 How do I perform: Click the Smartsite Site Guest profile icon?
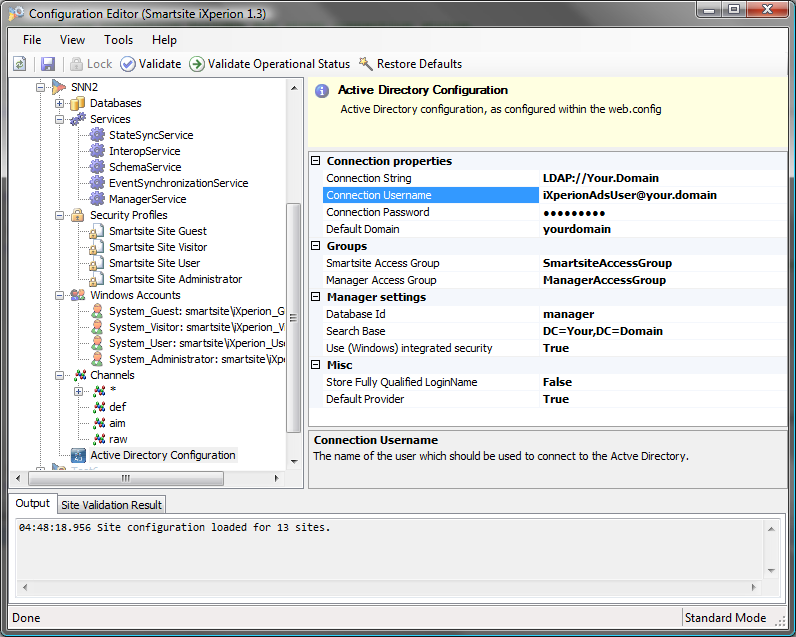(x=96, y=231)
